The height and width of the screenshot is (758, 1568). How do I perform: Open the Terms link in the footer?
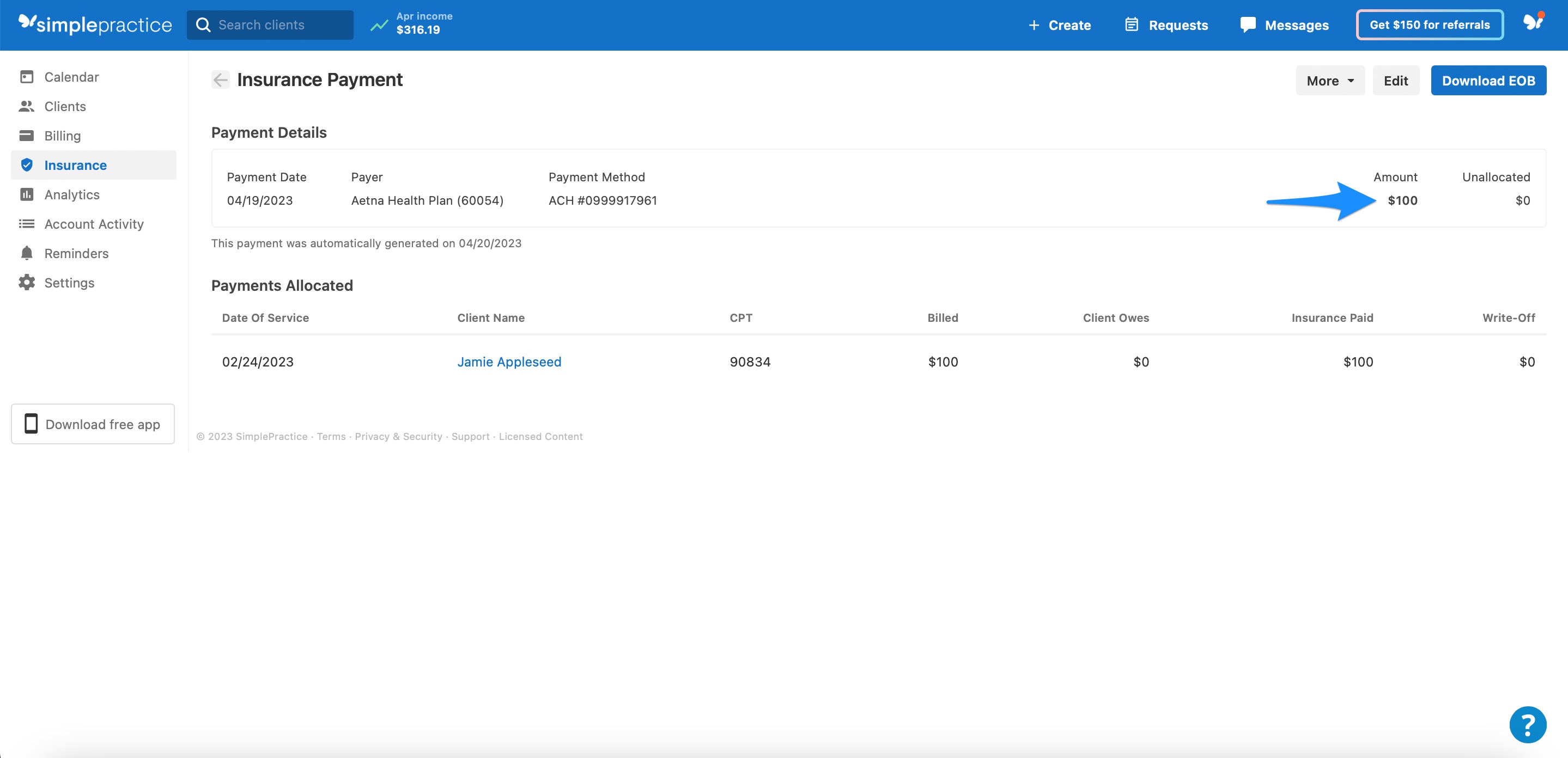pyautogui.click(x=331, y=436)
